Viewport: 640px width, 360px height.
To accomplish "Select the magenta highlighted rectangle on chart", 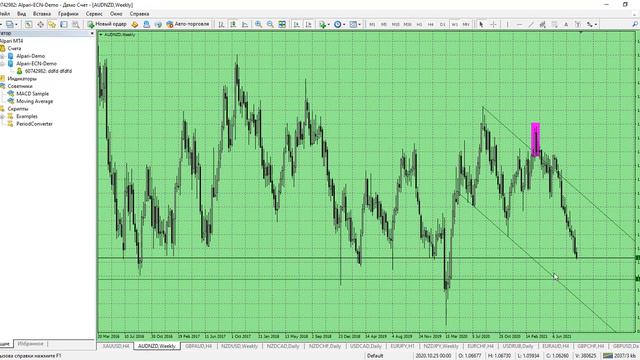I will pos(536,140).
